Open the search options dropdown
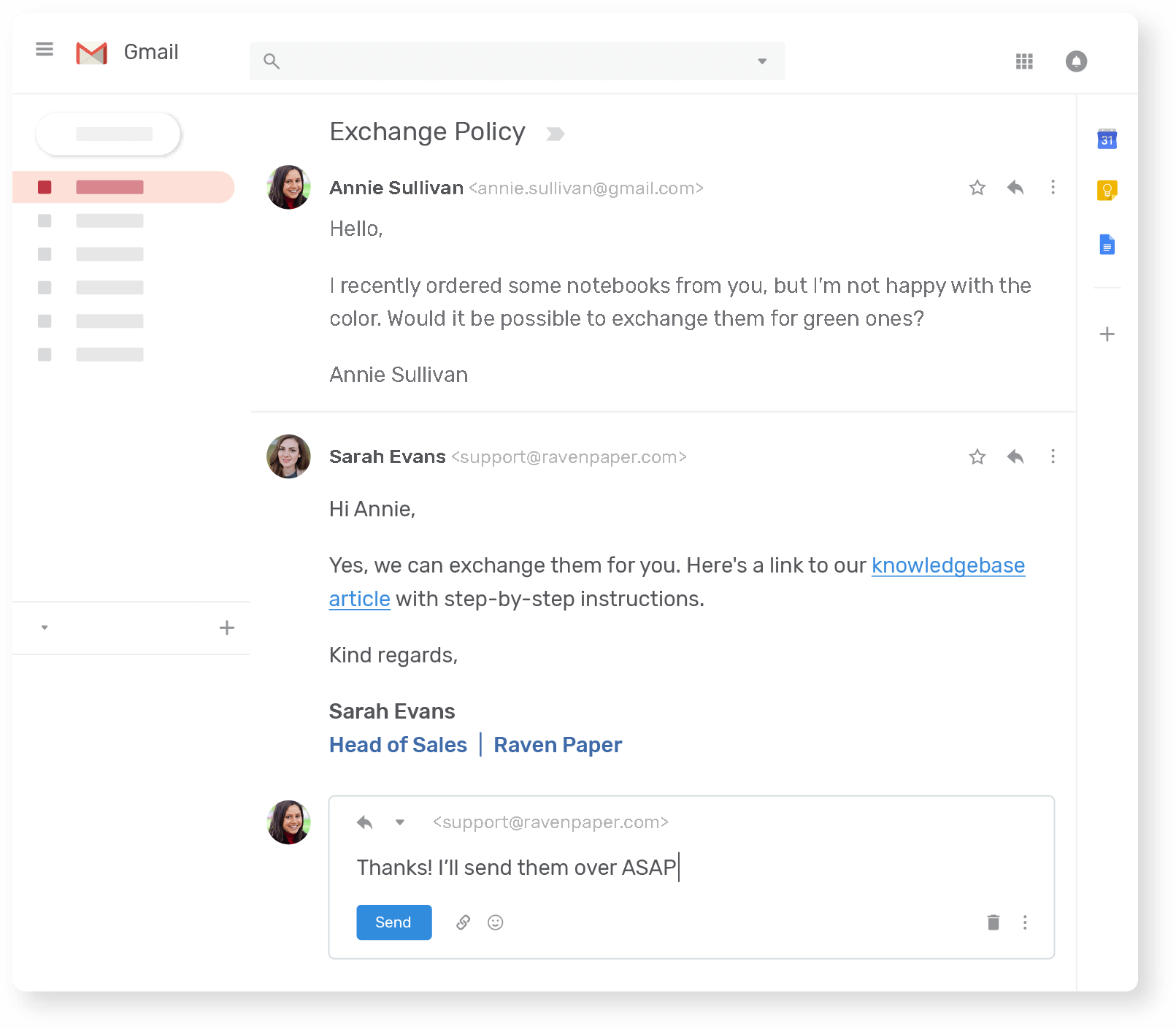 click(762, 61)
